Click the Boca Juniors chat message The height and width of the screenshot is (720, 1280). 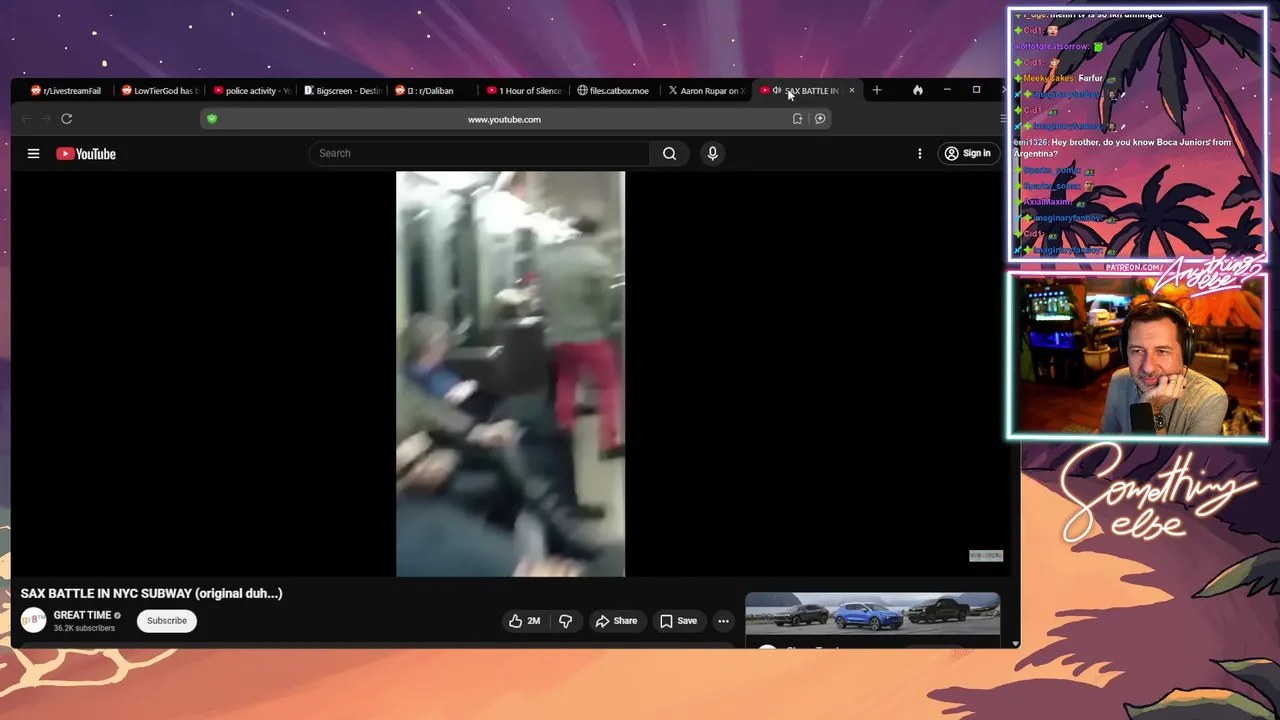1122,148
